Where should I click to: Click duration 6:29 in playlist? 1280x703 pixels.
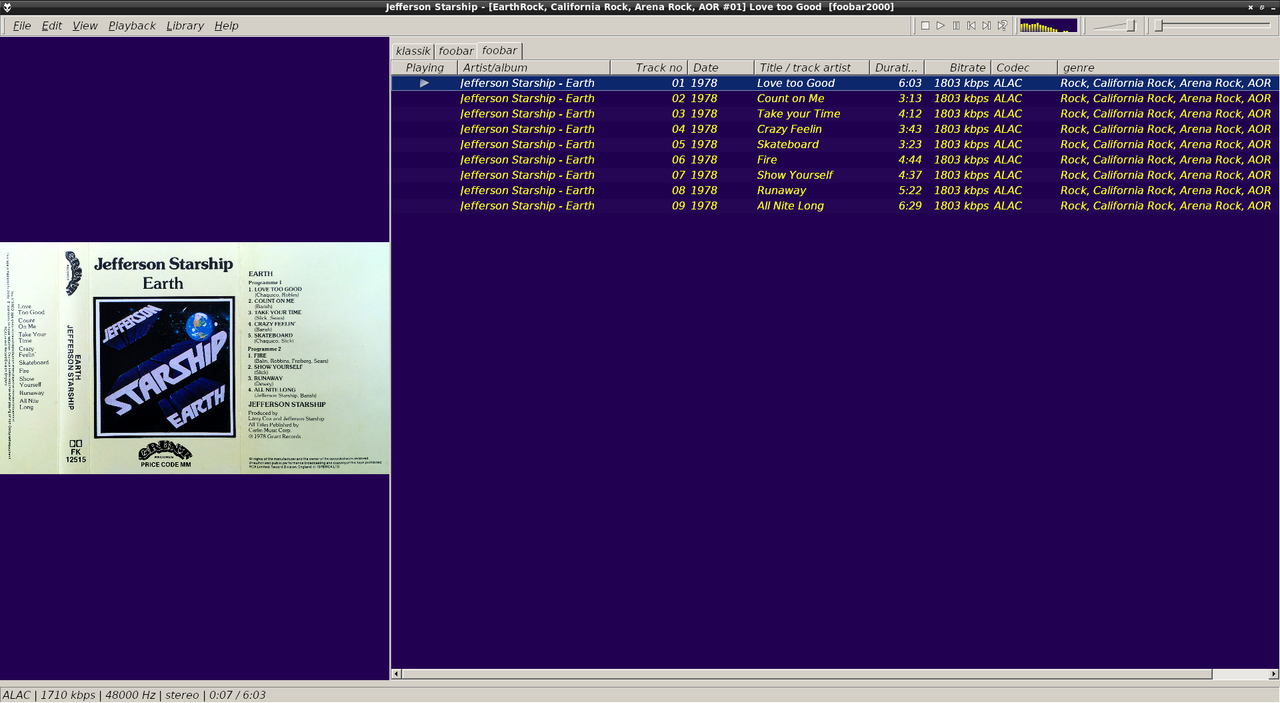[x=910, y=205]
